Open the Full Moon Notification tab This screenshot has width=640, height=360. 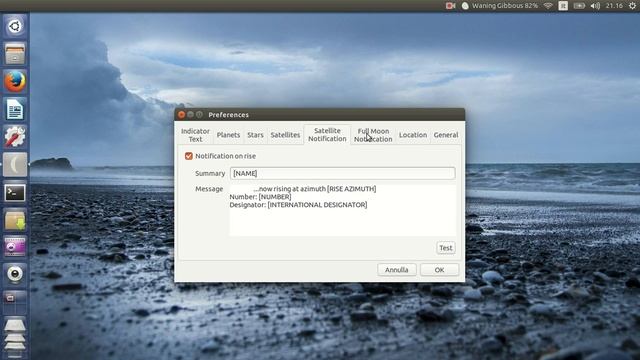[x=373, y=135]
